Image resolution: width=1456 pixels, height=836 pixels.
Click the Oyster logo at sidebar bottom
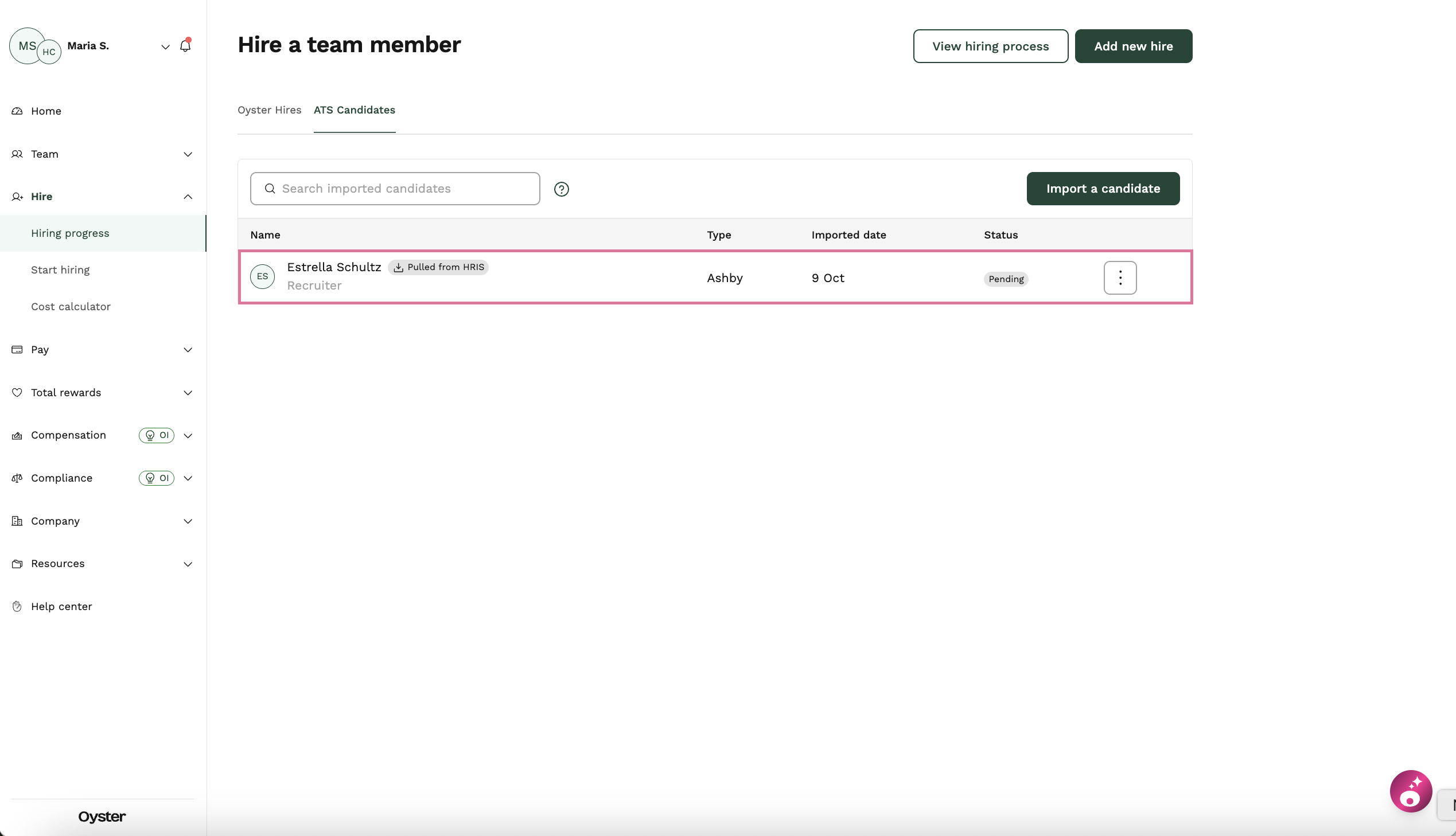coord(102,817)
